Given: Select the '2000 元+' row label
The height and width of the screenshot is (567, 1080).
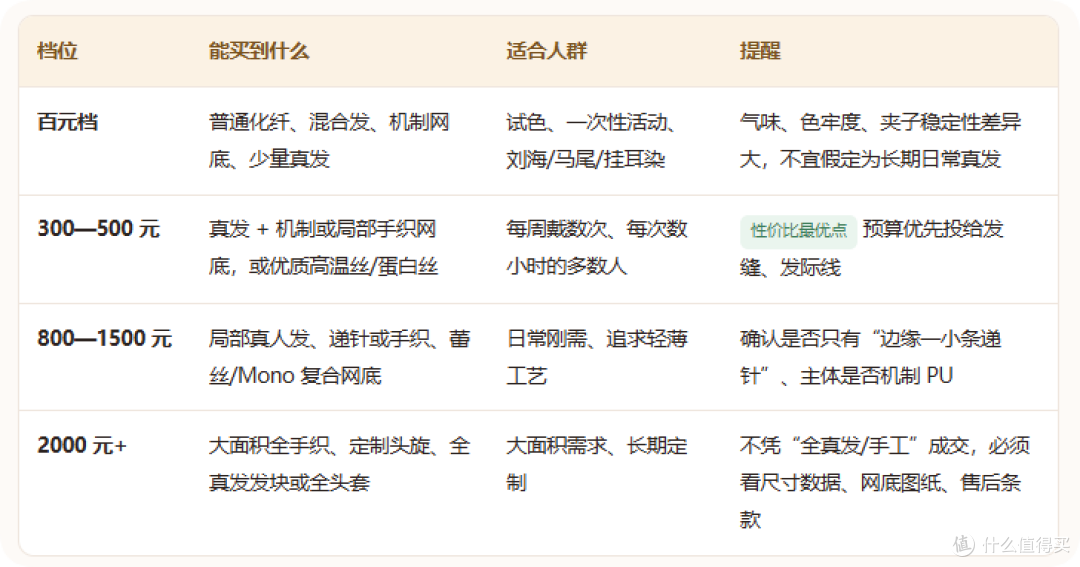Looking at the screenshot, I should coord(82,445).
